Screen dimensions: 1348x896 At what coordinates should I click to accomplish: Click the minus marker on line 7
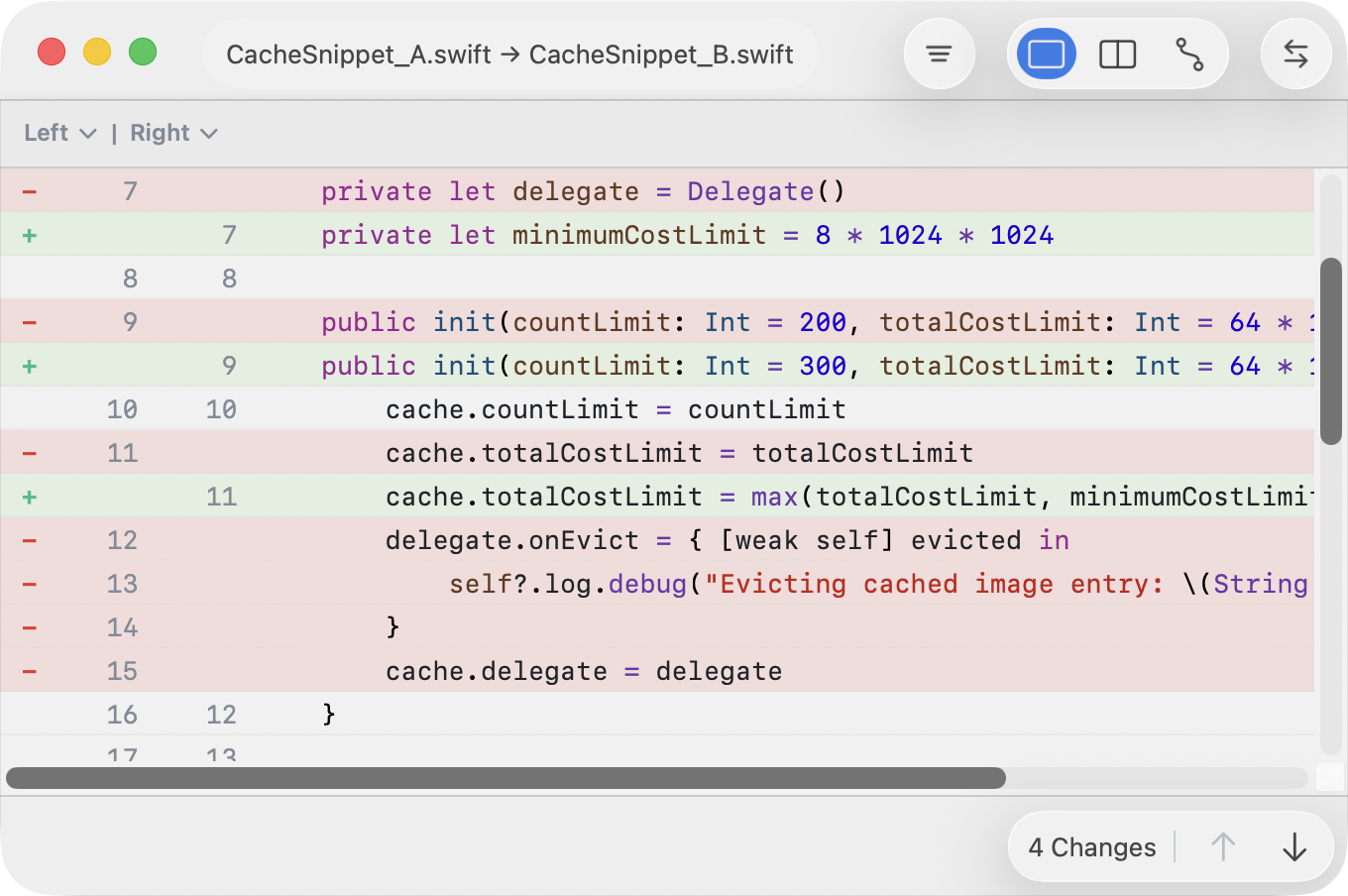[30, 191]
